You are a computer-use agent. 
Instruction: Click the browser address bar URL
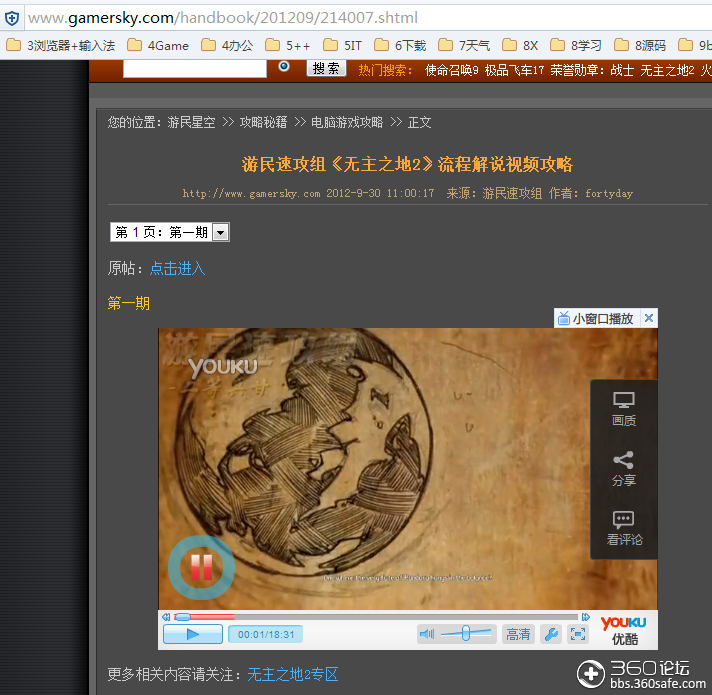222,18
